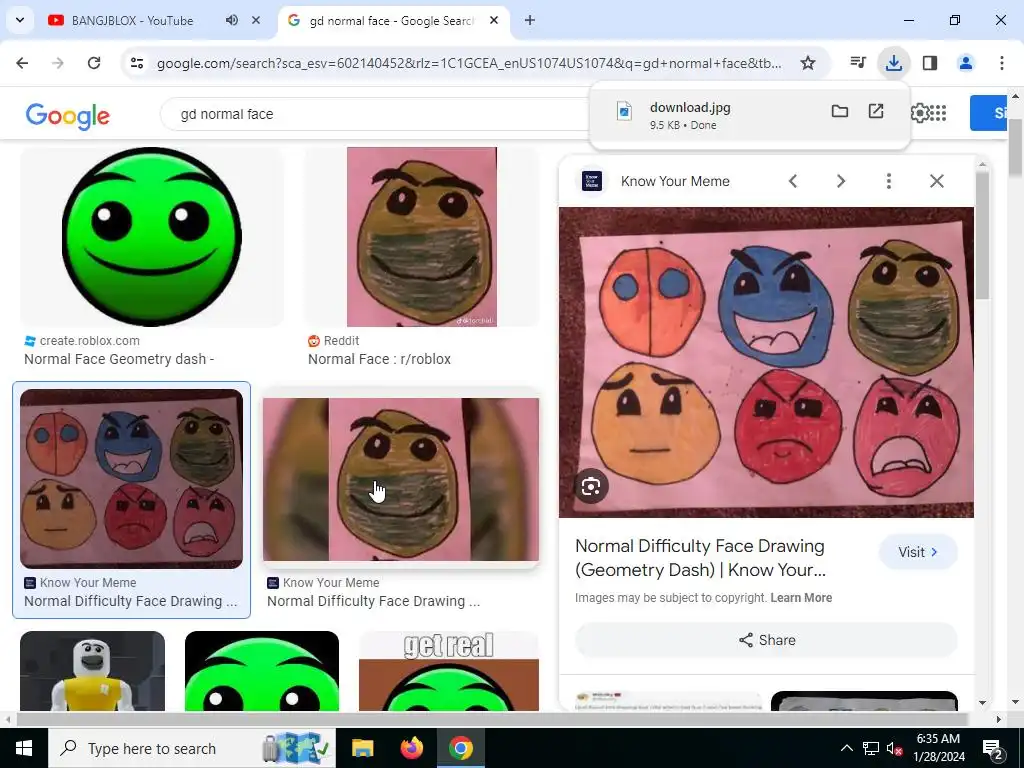Open the Reddit Normal Face image thumbnail
Screen dimensions: 1024x768
tap(422, 236)
